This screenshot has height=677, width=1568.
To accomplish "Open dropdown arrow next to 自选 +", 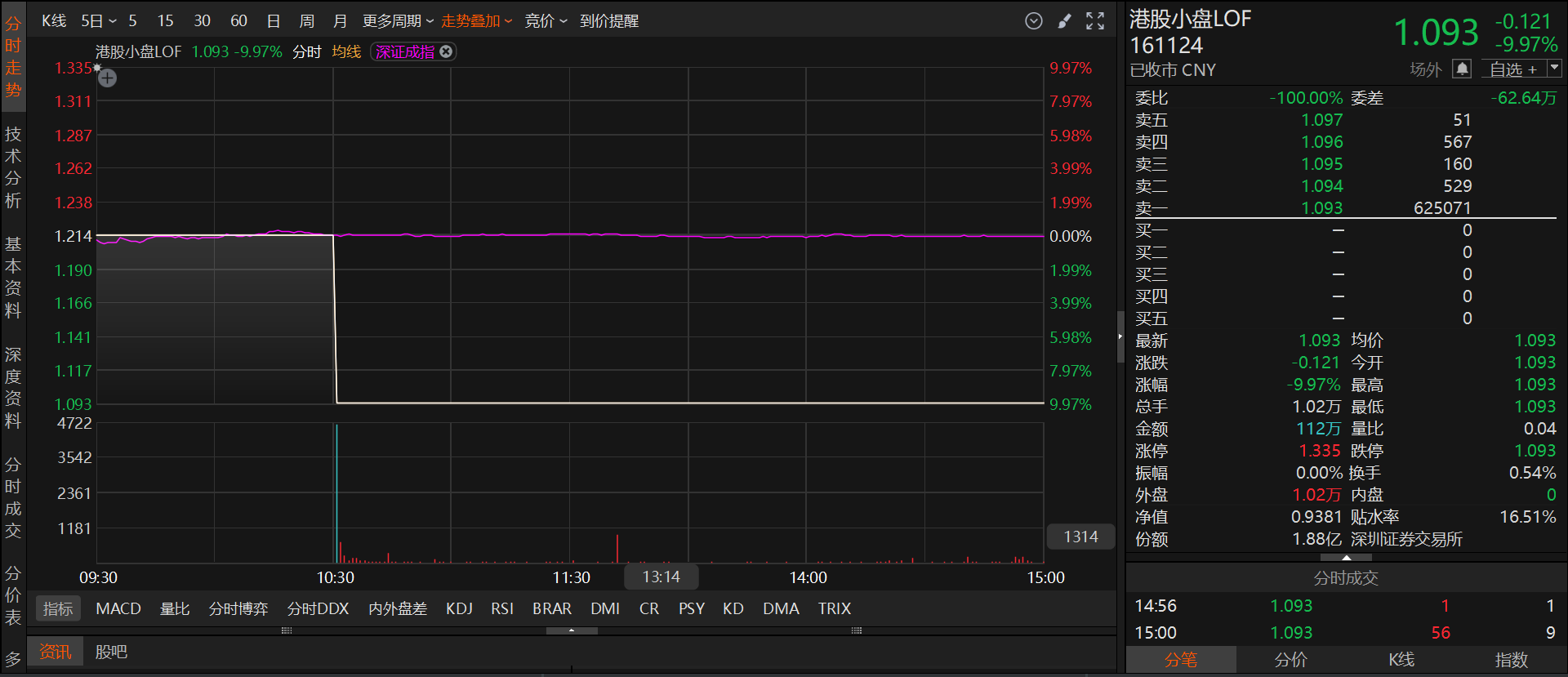I will 1554,69.
